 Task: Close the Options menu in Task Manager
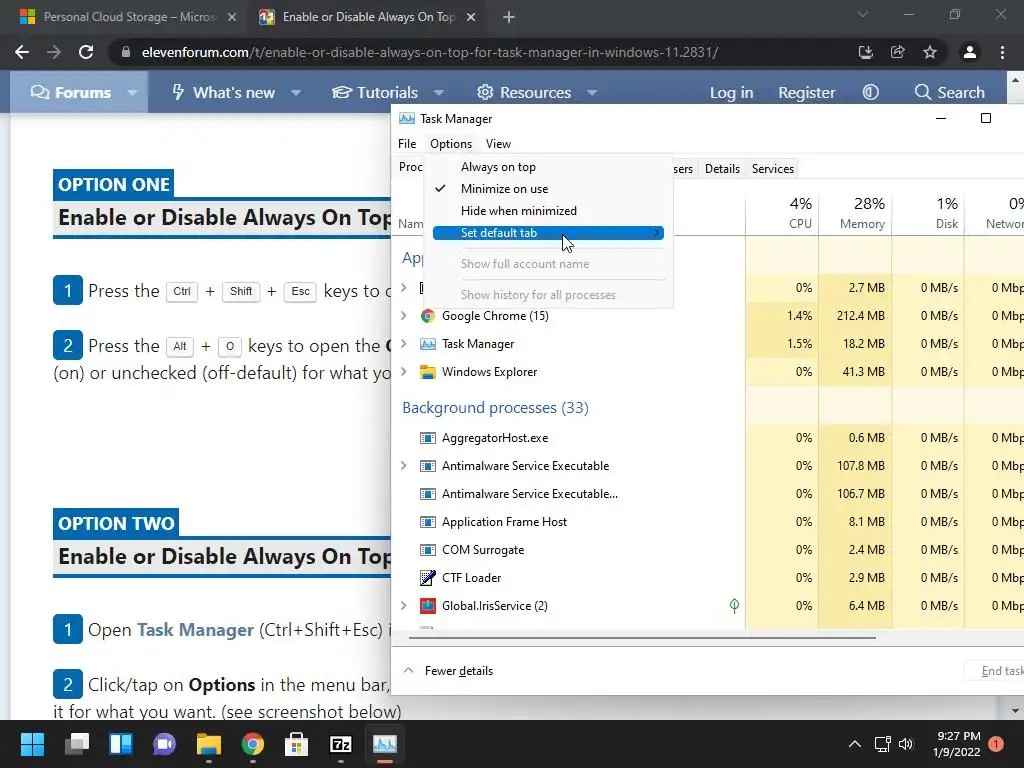click(451, 144)
